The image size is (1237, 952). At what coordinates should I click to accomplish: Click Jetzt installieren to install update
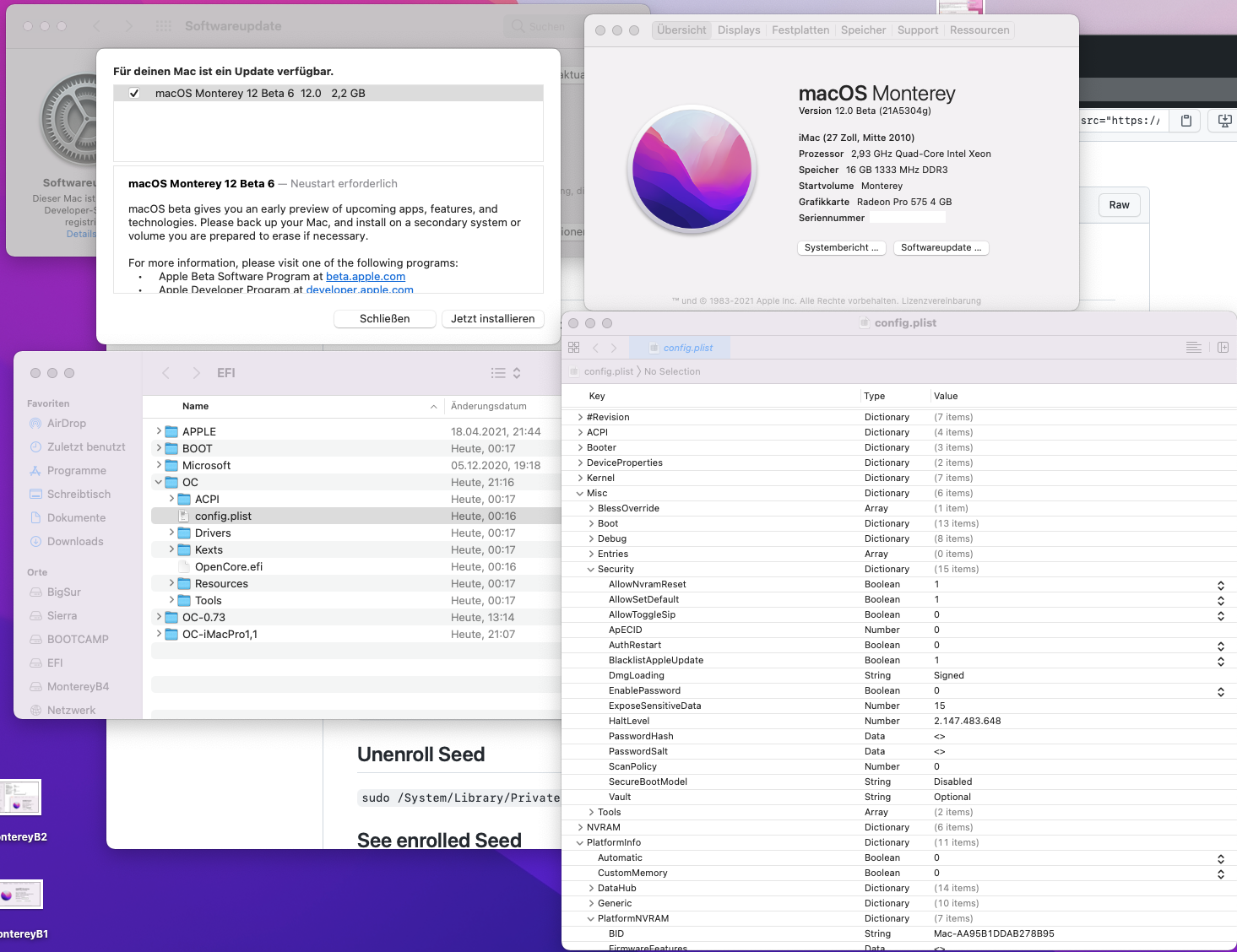click(x=493, y=319)
